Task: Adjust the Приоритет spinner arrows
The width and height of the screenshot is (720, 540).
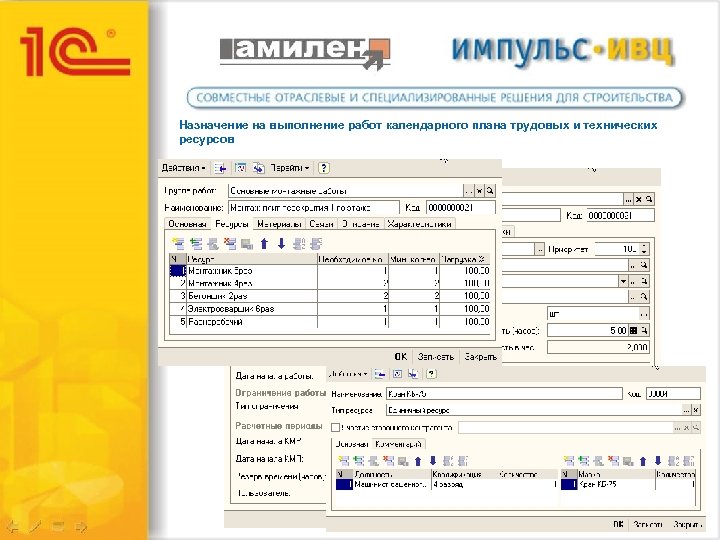Action: coord(644,249)
